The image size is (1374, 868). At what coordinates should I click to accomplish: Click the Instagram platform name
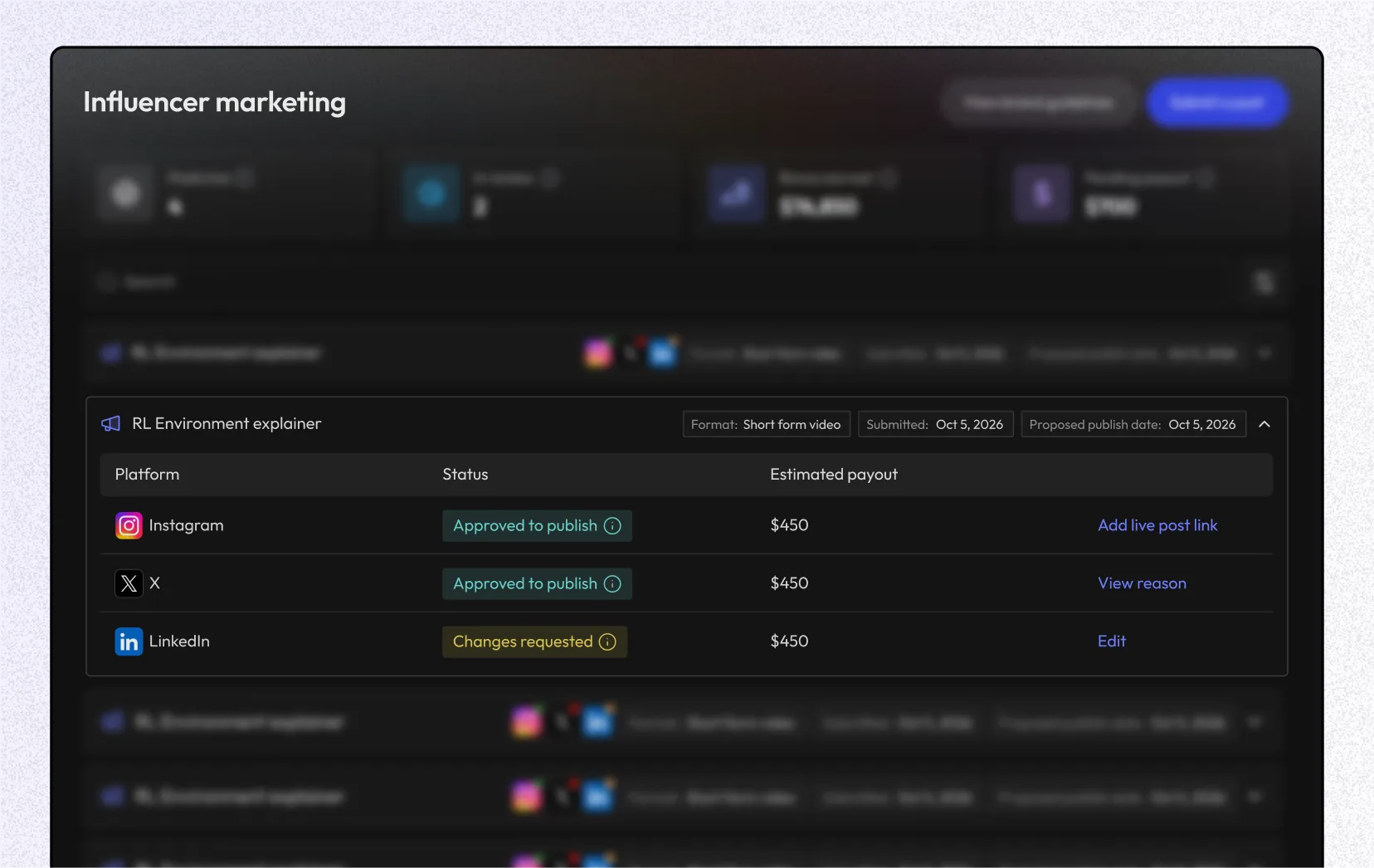(186, 525)
